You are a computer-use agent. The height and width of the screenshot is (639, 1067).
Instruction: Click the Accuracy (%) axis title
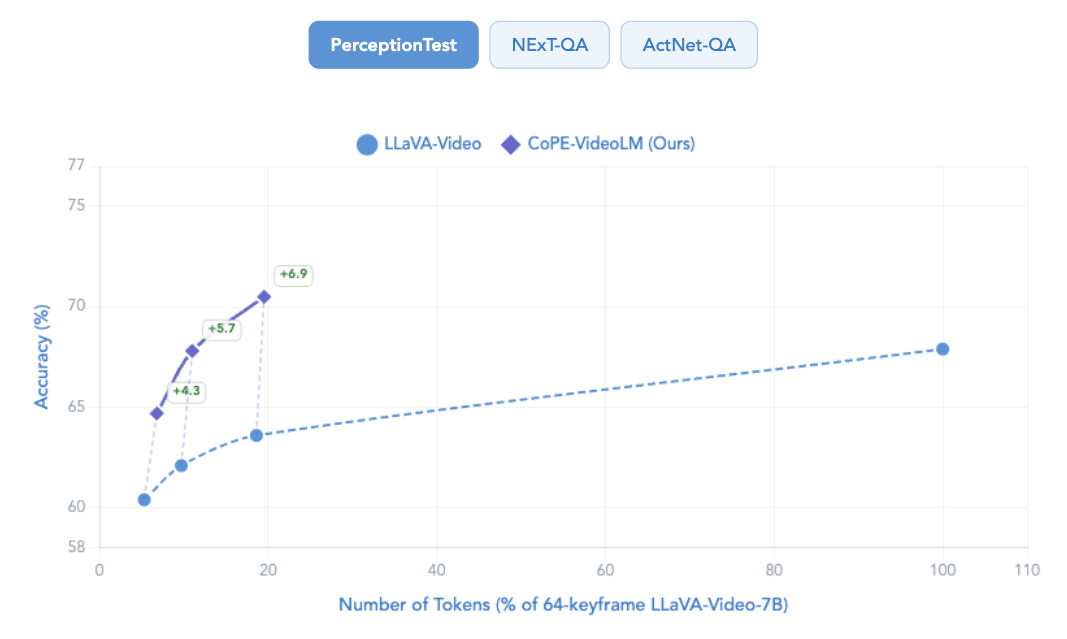(42, 355)
